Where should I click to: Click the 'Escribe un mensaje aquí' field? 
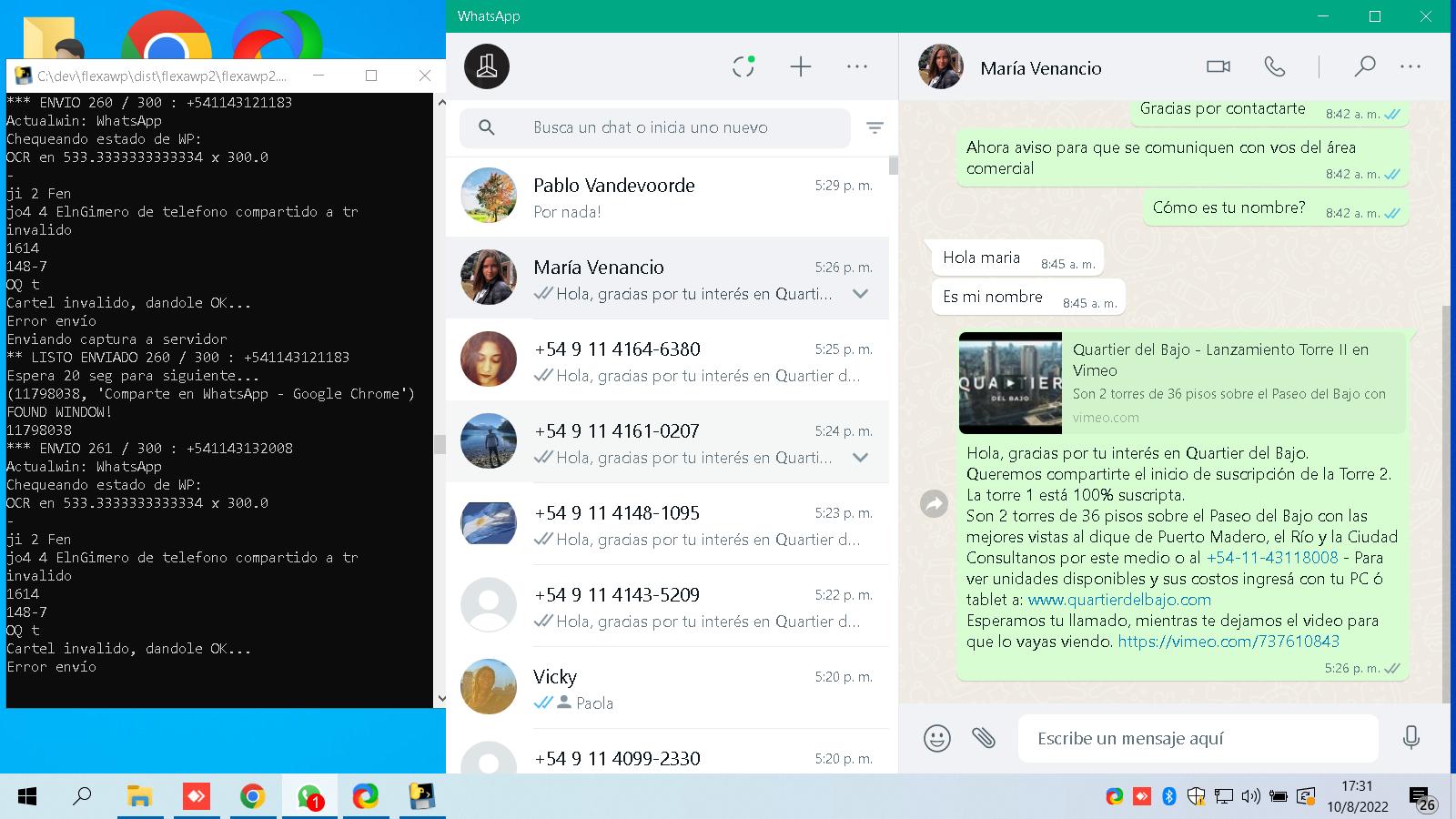click(1198, 738)
